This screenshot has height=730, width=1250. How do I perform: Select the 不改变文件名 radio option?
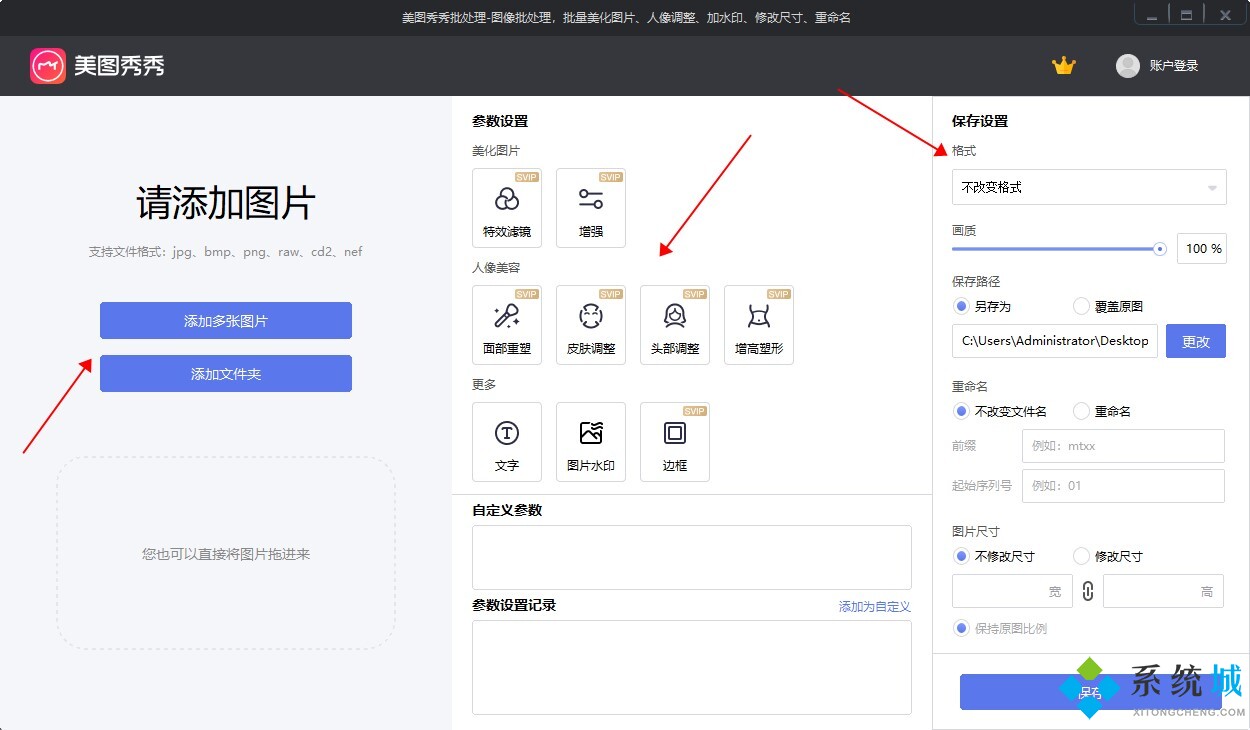1000,411
